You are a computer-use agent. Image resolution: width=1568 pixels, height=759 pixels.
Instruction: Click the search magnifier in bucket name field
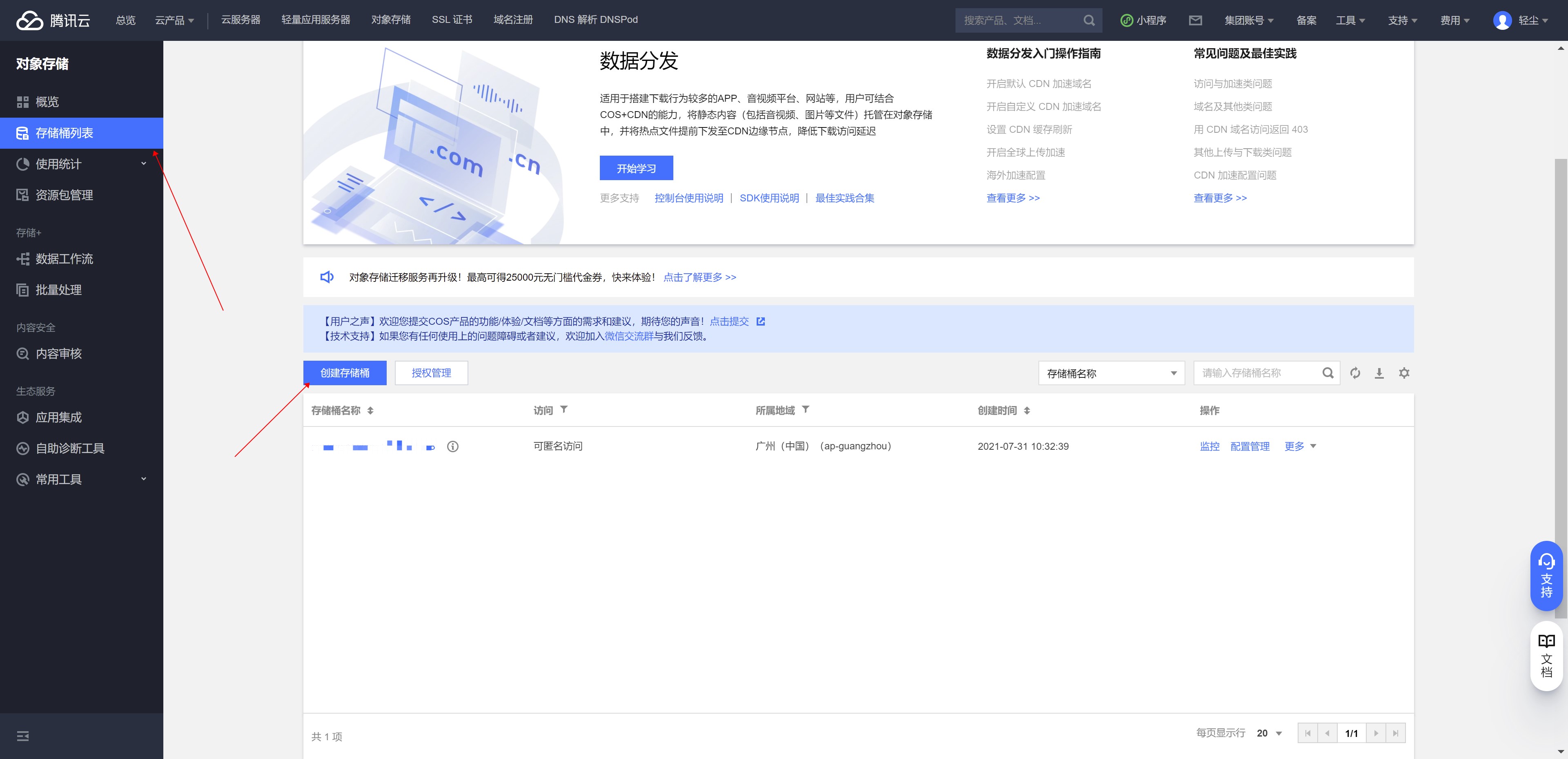1328,373
